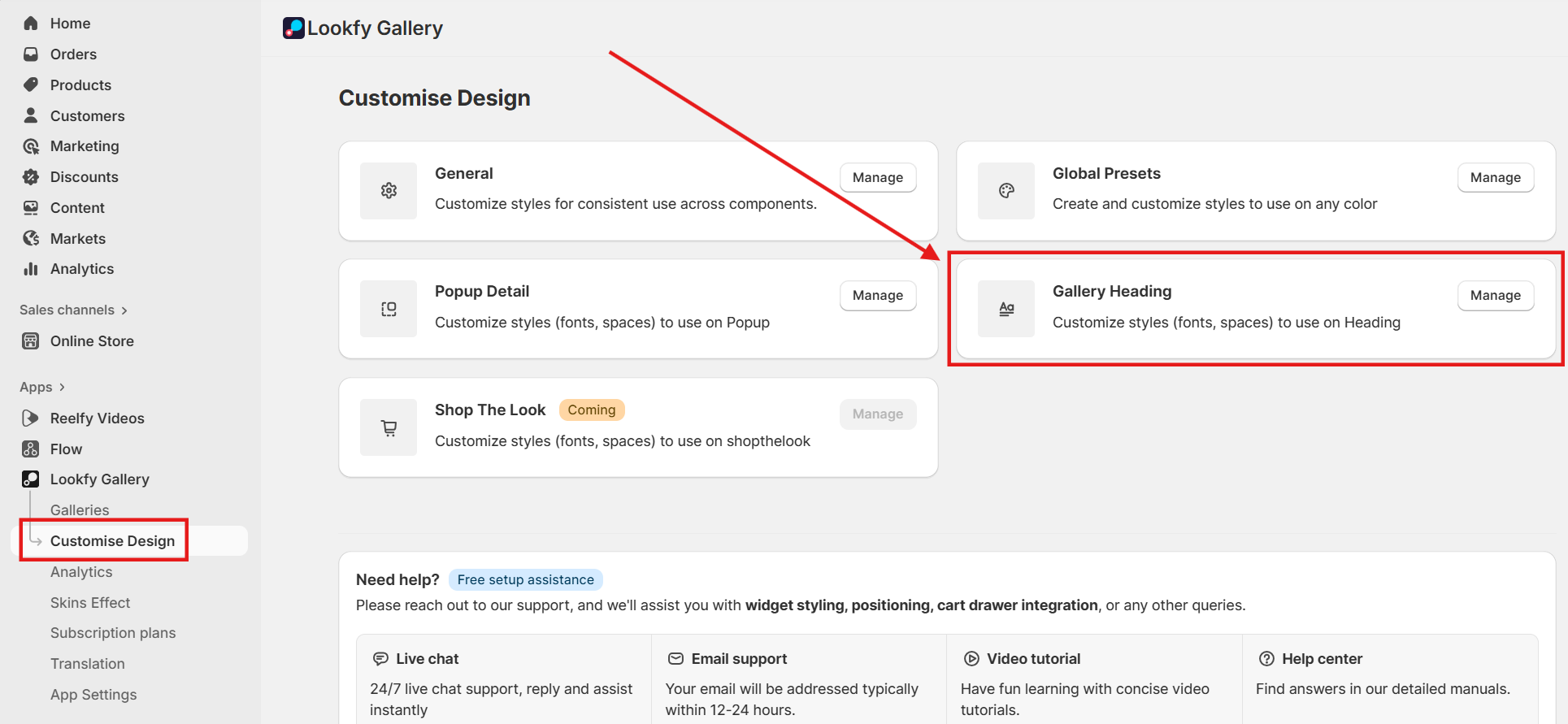Screen dimensions: 1568x724
Task: Click the Free setup assistance badge
Action: (525, 580)
